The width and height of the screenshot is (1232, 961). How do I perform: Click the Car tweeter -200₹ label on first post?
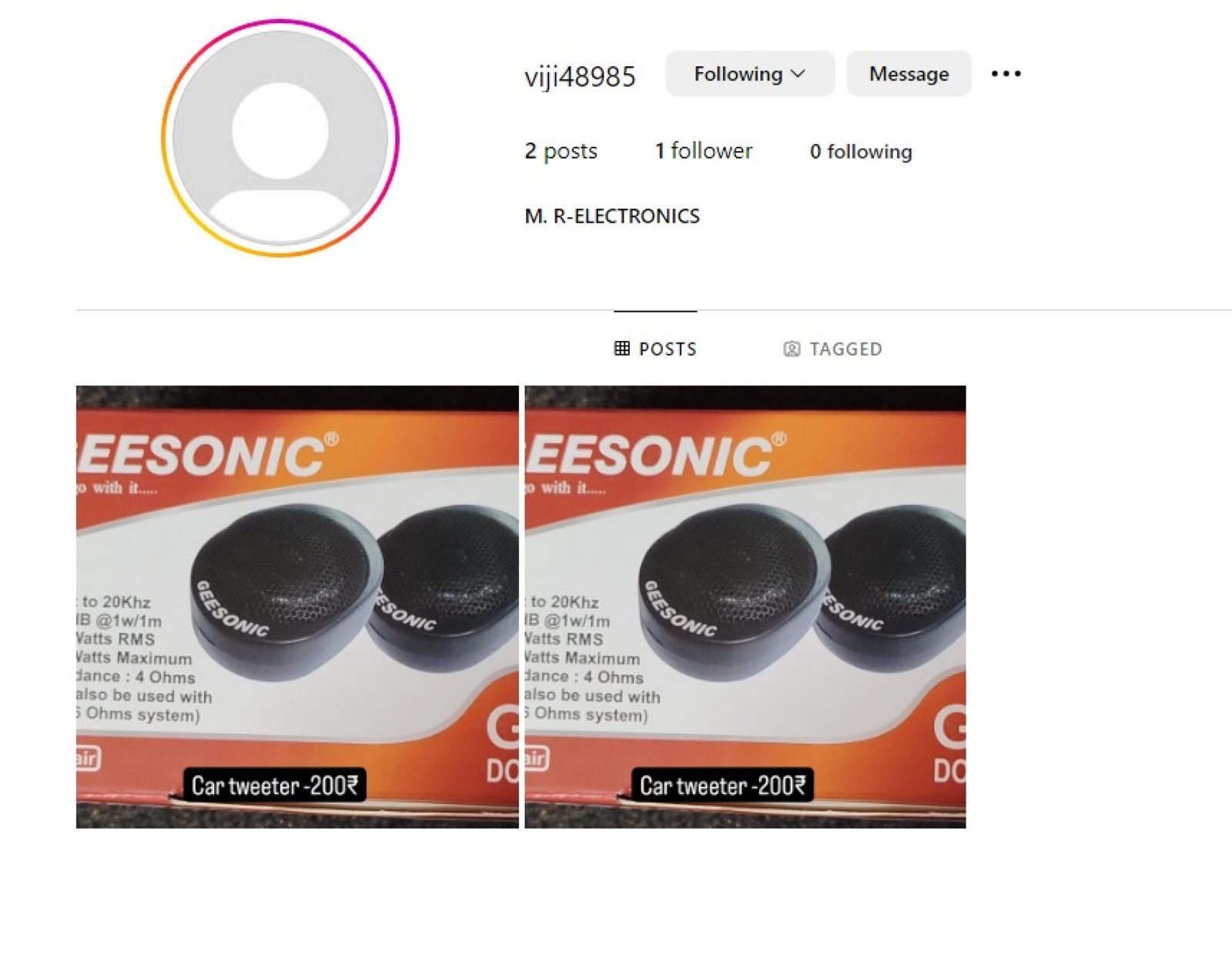point(275,785)
